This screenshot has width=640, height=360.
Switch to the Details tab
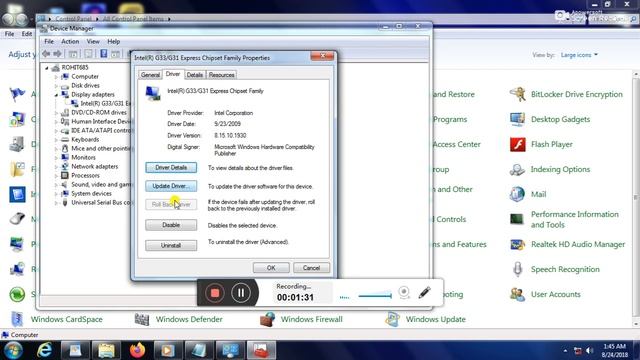(195, 75)
